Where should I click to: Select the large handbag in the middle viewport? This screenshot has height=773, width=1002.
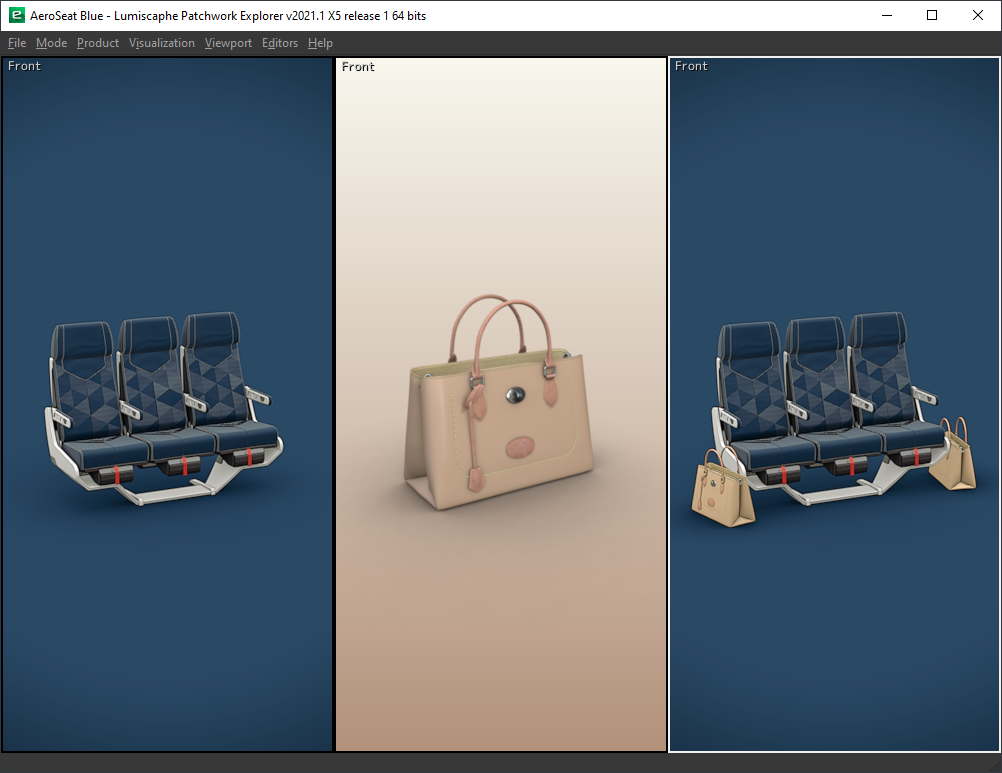[500, 420]
